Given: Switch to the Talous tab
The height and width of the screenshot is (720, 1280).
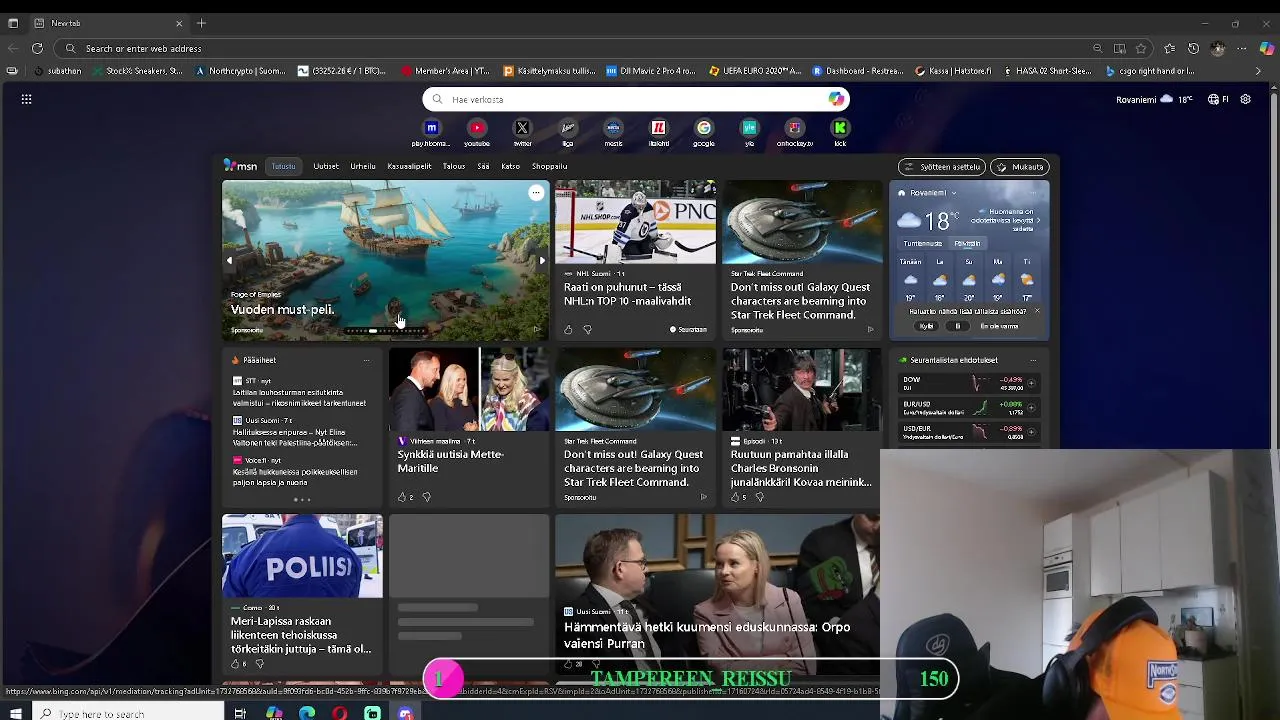Looking at the screenshot, I should click(x=454, y=167).
